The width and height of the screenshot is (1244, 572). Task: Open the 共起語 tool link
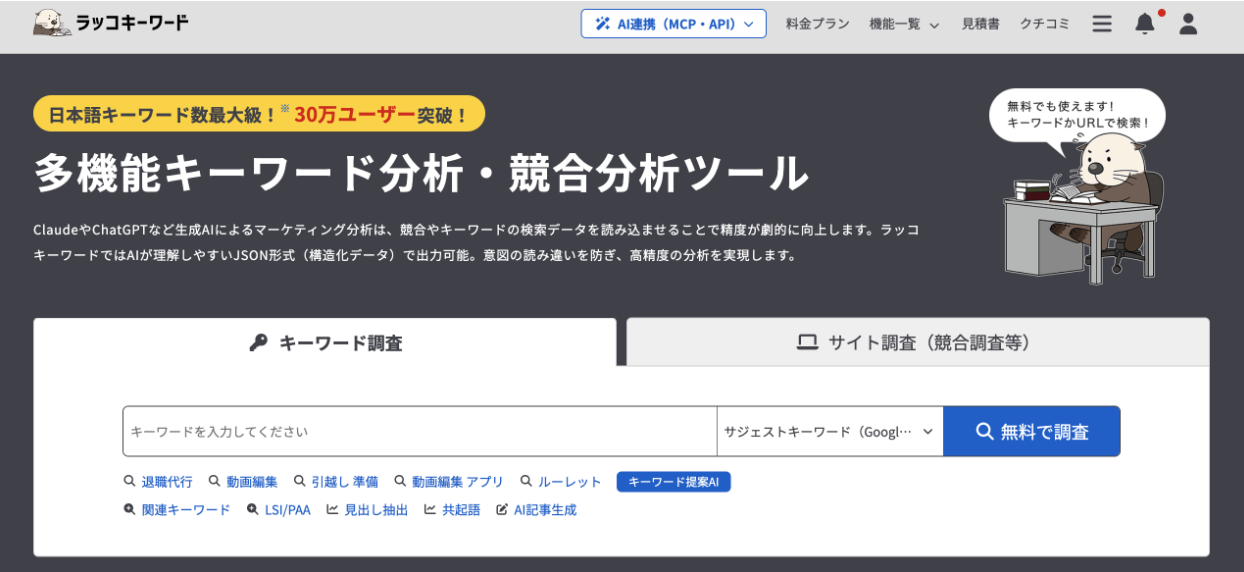click(x=461, y=509)
